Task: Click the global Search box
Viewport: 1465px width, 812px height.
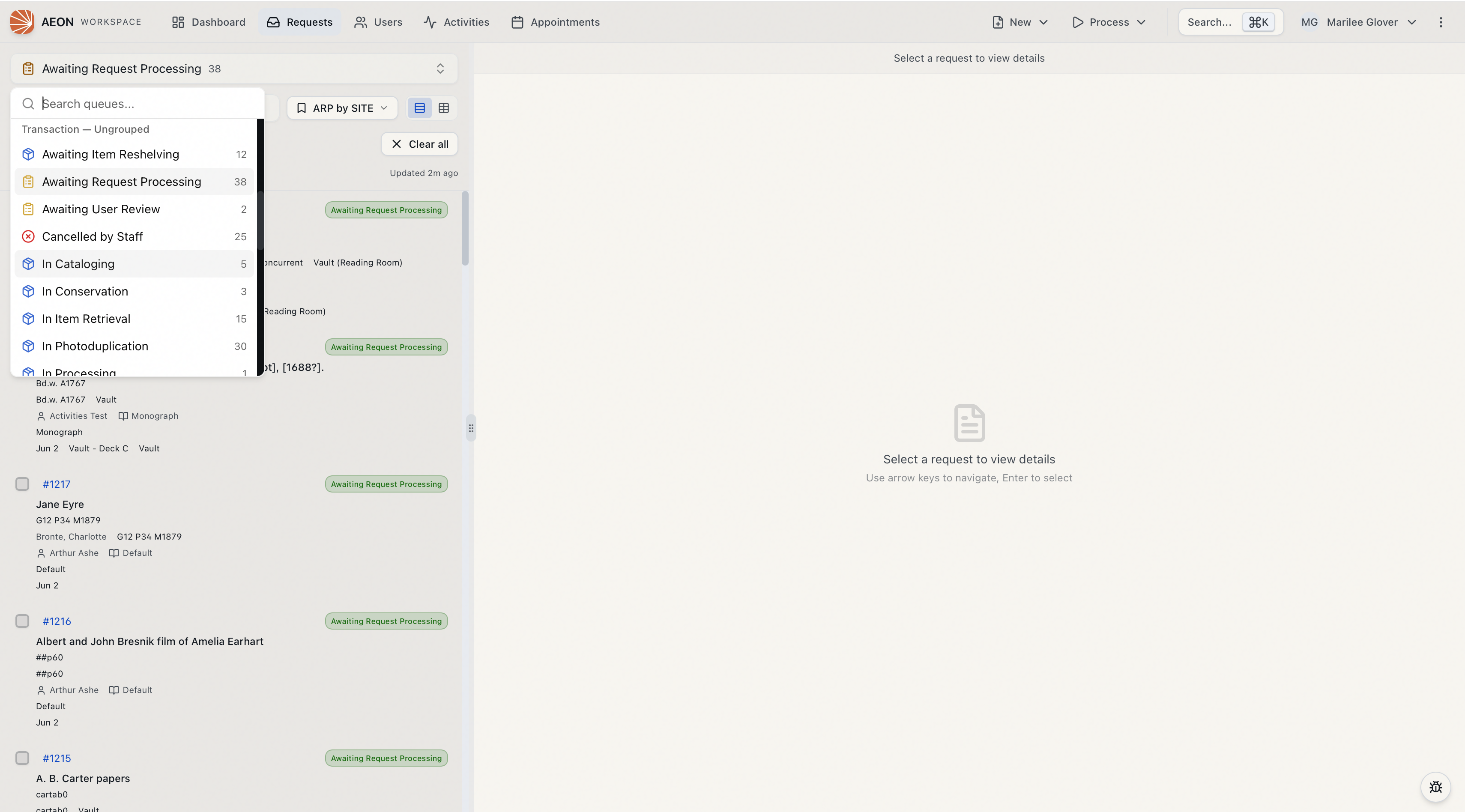Action: coord(1231,21)
